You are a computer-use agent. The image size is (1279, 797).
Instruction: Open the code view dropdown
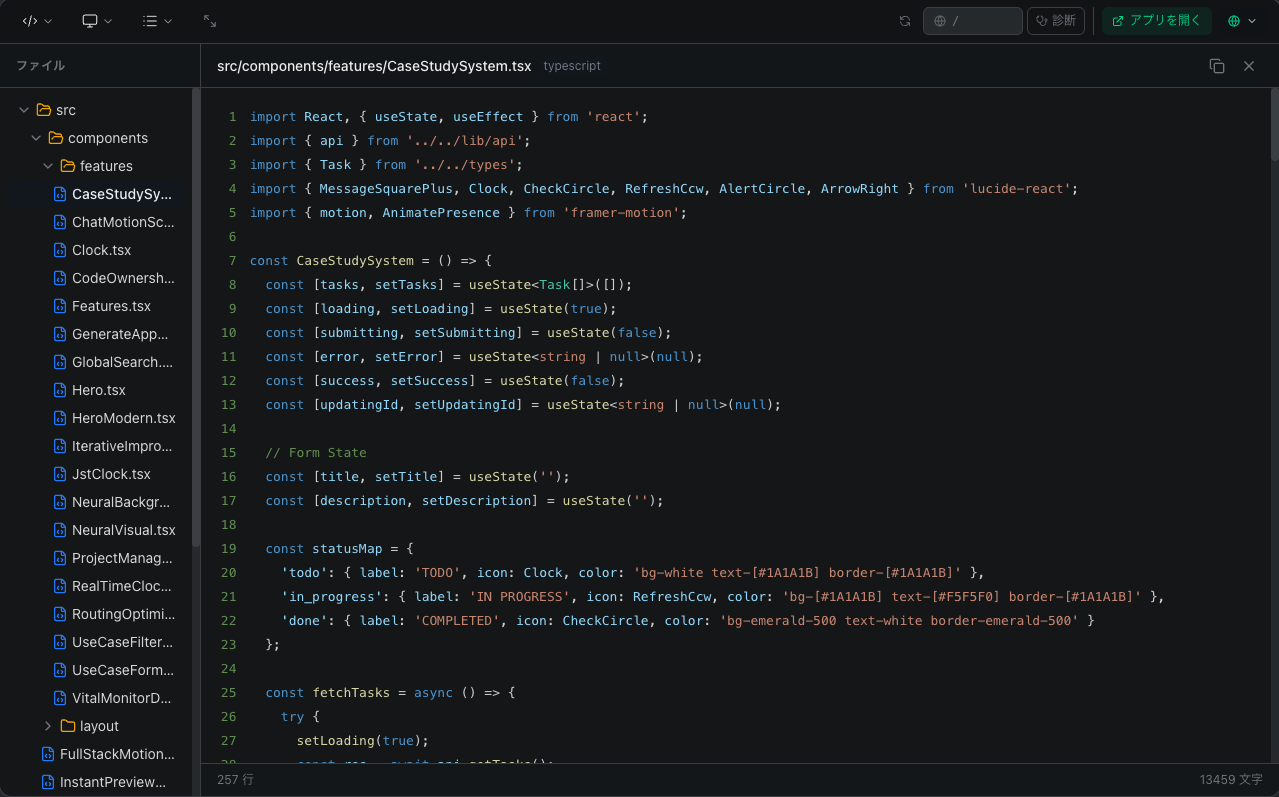[x=37, y=20]
